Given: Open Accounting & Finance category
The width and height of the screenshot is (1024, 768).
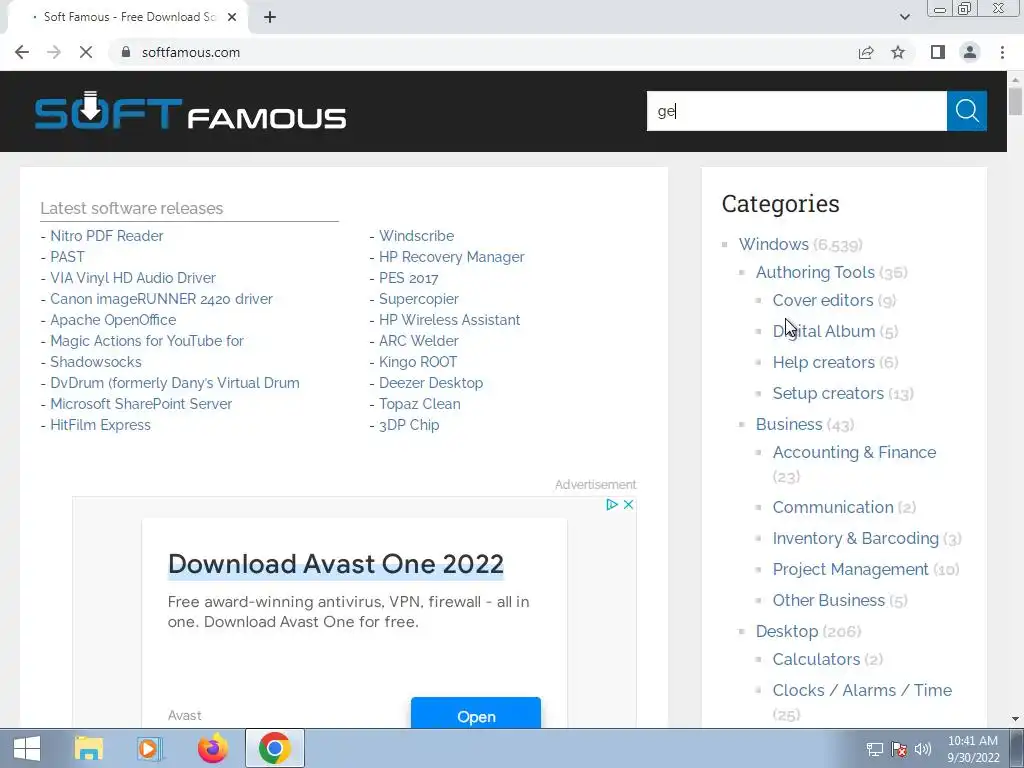Looking at the screenshot, I should coord(854,452).
